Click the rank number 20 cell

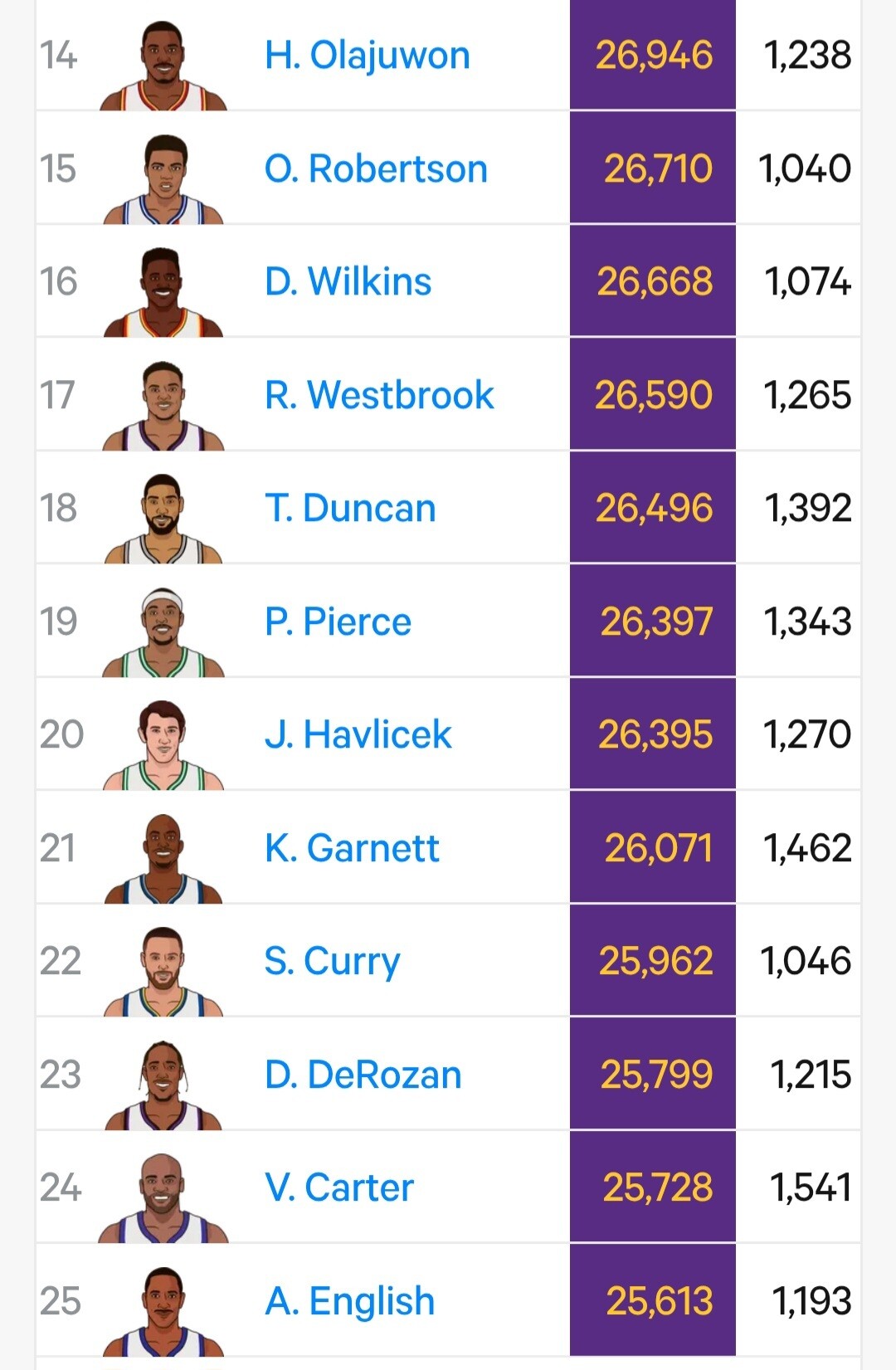pyautogui.click(x=61, y=734)
